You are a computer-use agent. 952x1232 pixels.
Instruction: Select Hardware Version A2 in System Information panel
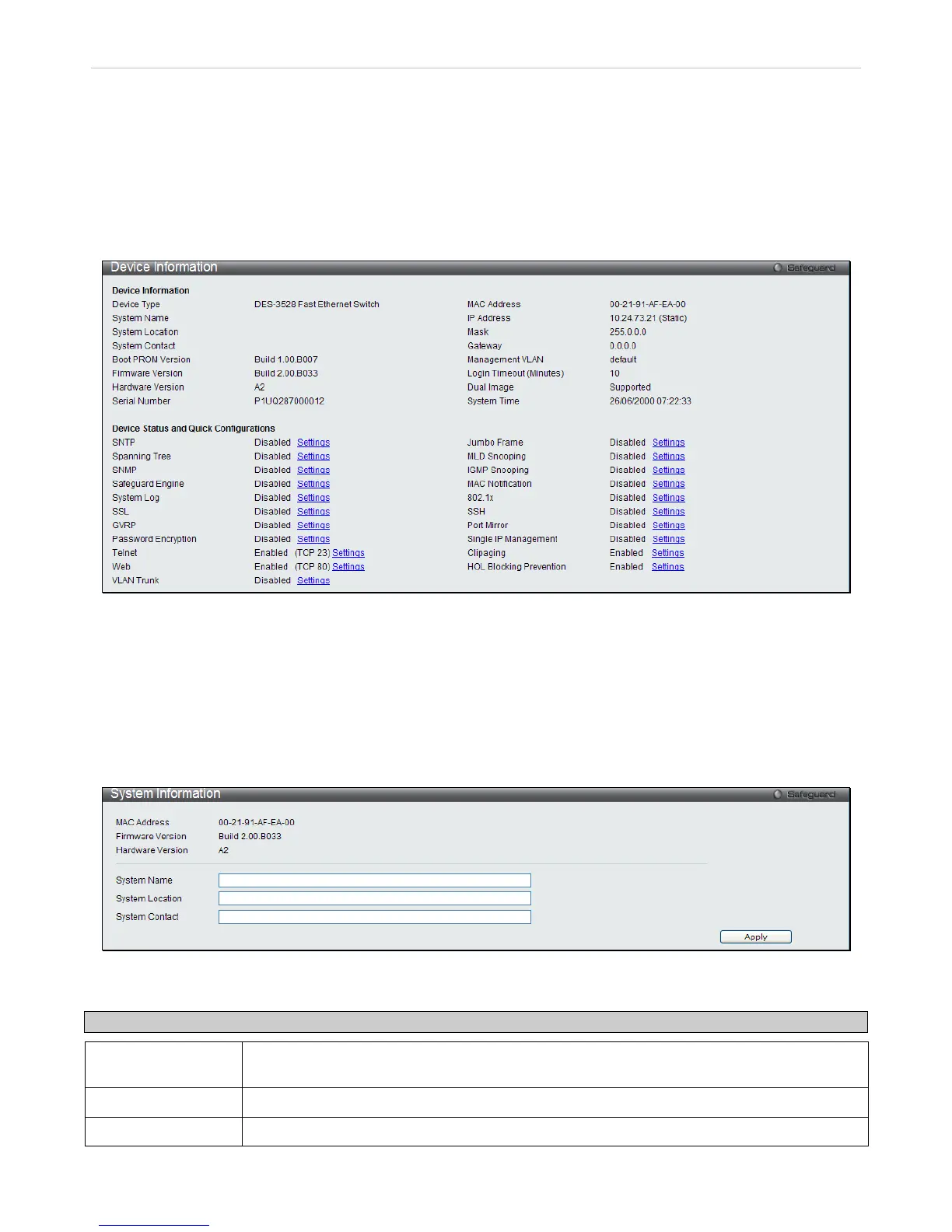click(x=224, y=850)
